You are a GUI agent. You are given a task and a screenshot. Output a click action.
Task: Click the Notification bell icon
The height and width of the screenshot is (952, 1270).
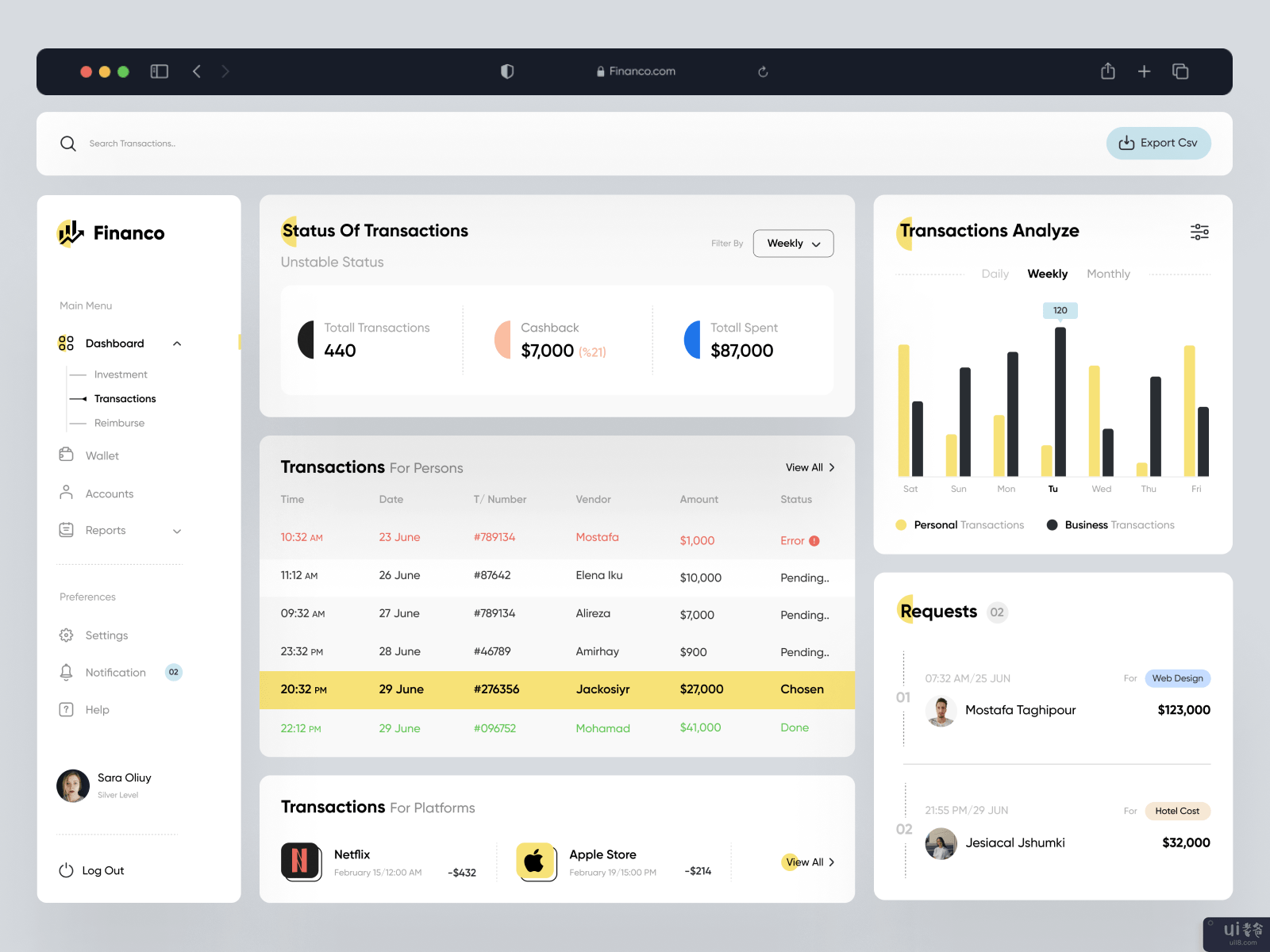coord(67,672)
